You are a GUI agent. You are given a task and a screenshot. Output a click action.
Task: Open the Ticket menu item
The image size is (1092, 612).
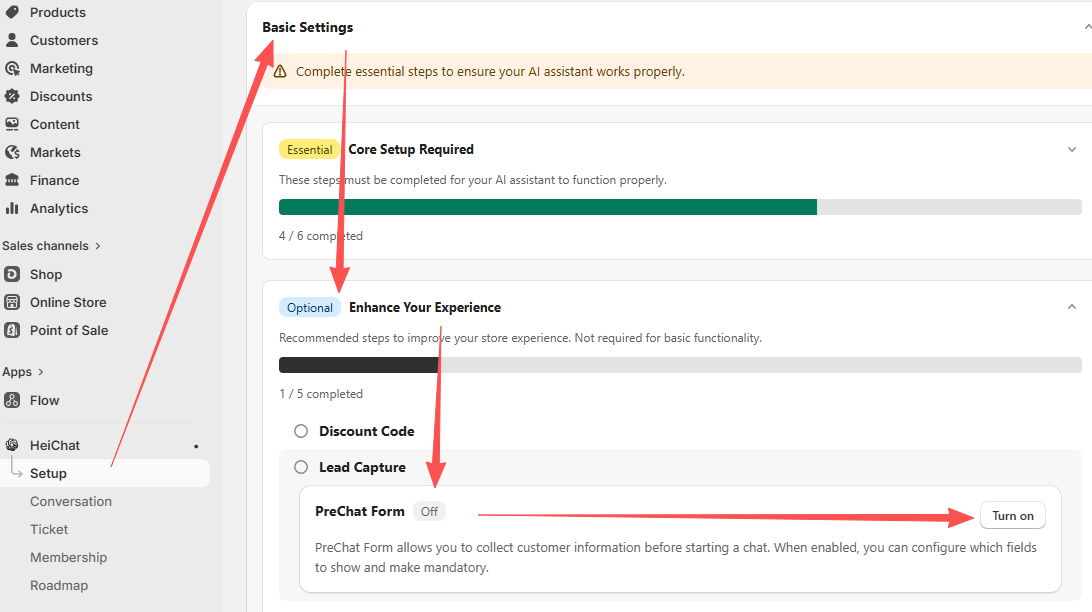coord(49,529)
